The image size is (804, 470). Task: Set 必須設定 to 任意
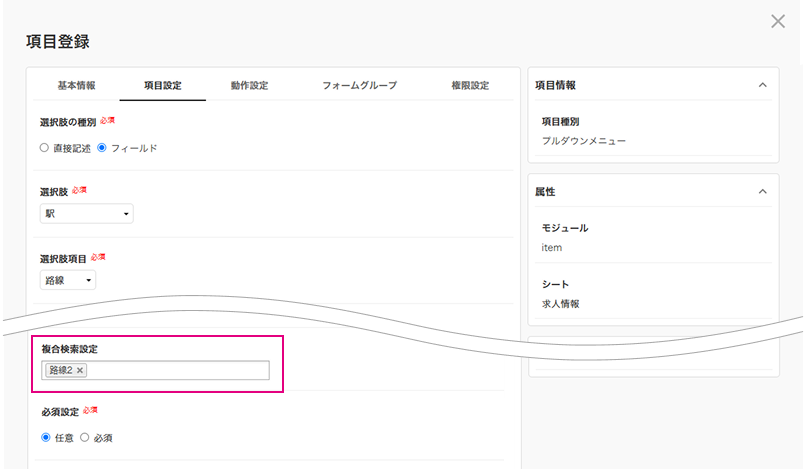point(46,437)
